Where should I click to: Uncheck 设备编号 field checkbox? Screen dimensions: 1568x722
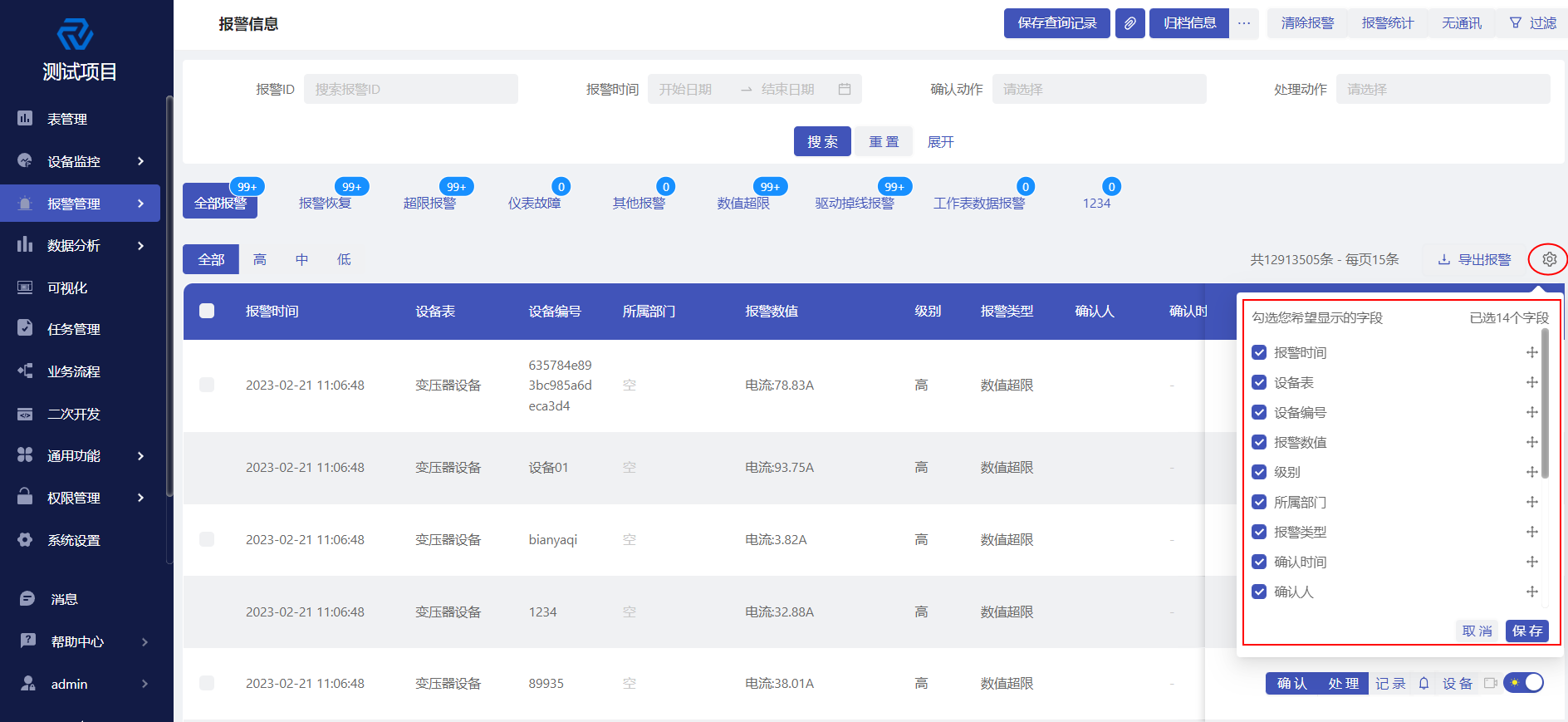click(x=1259, y=412)
